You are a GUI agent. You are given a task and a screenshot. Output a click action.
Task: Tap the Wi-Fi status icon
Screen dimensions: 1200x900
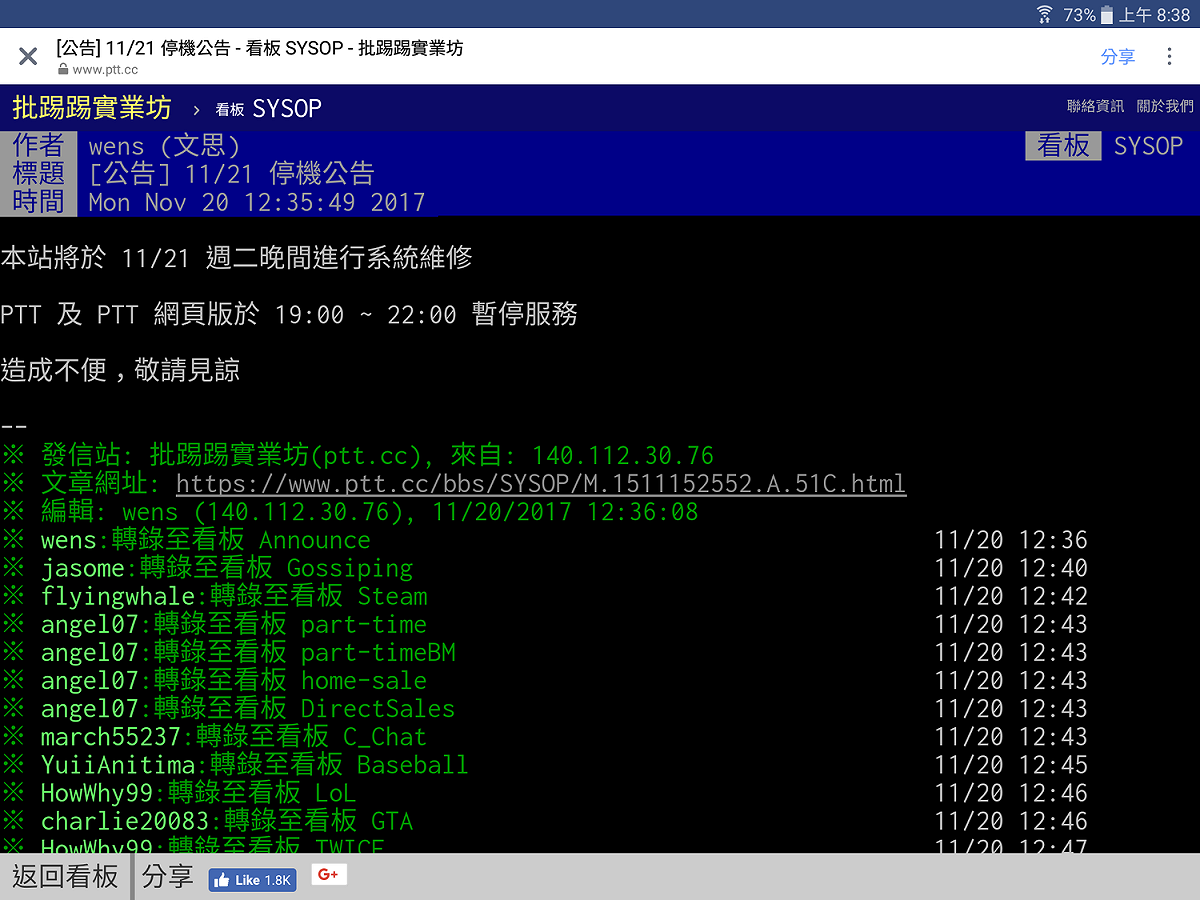coord(1045,14)
